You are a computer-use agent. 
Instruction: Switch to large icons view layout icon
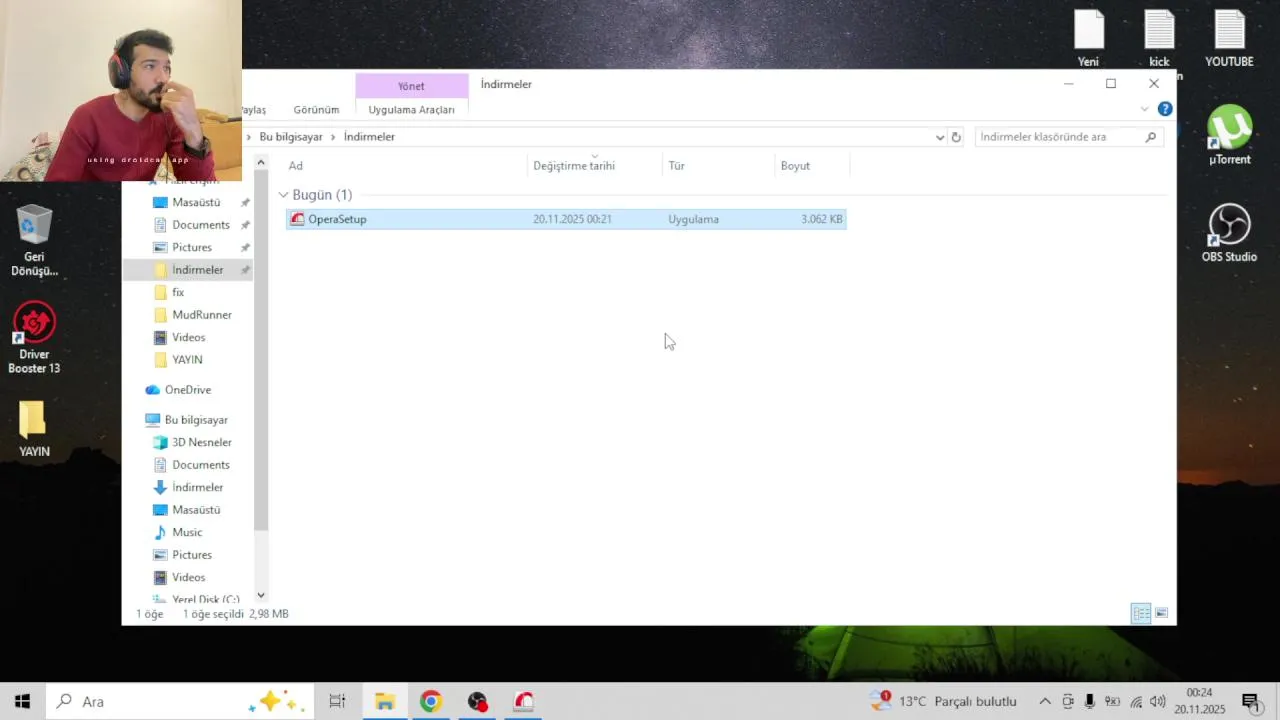pos(1162,613)
